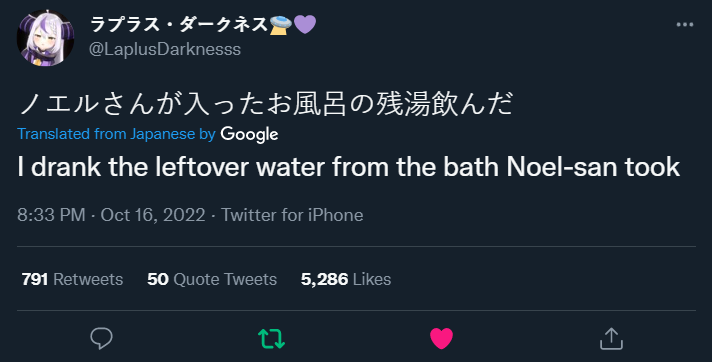The image size is (712, 362).
Task: Click the Google logo attribution
Action: point(249,134)
